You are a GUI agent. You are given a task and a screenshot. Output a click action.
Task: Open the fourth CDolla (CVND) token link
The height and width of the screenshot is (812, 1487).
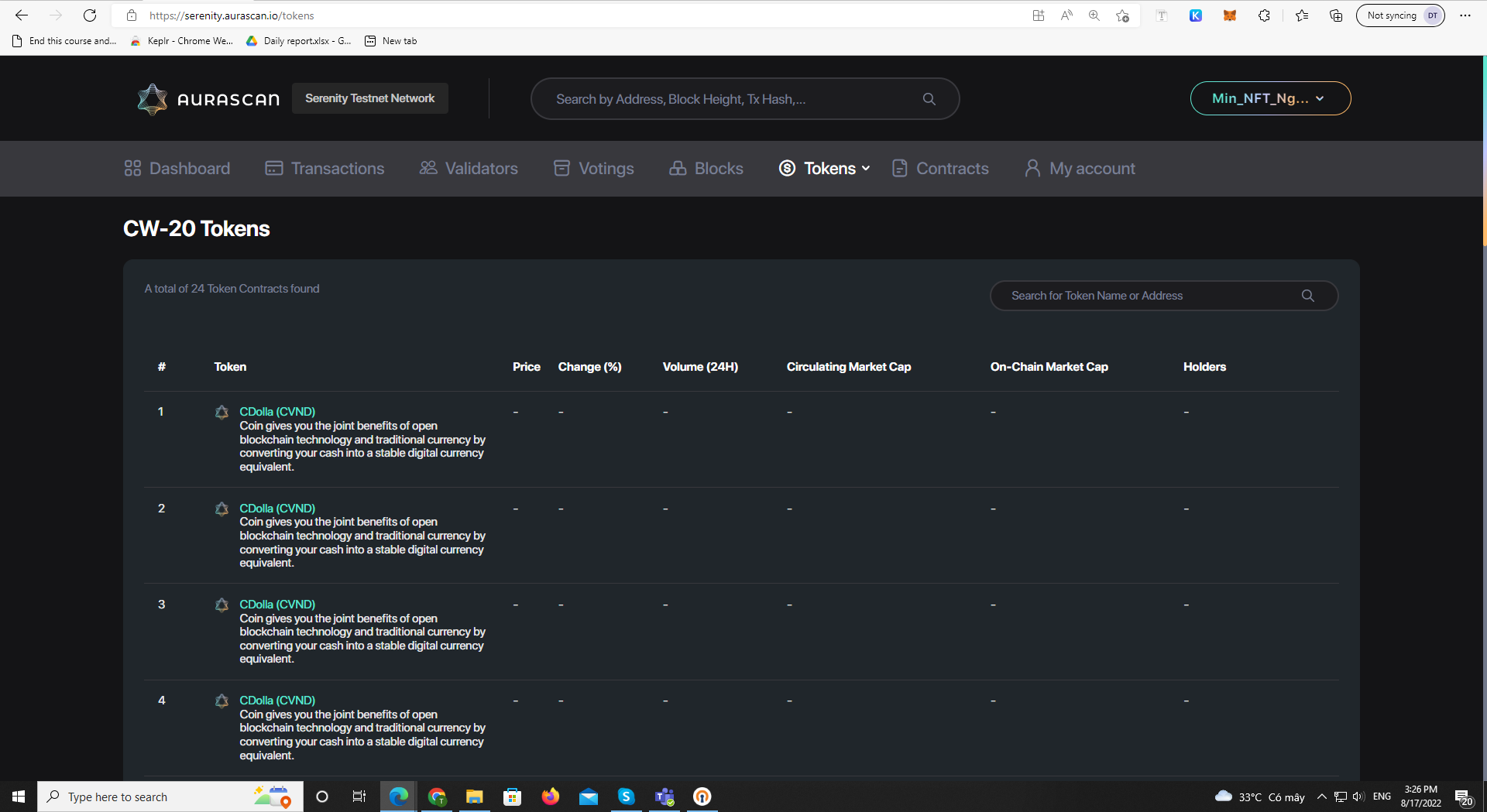(277, 701)
